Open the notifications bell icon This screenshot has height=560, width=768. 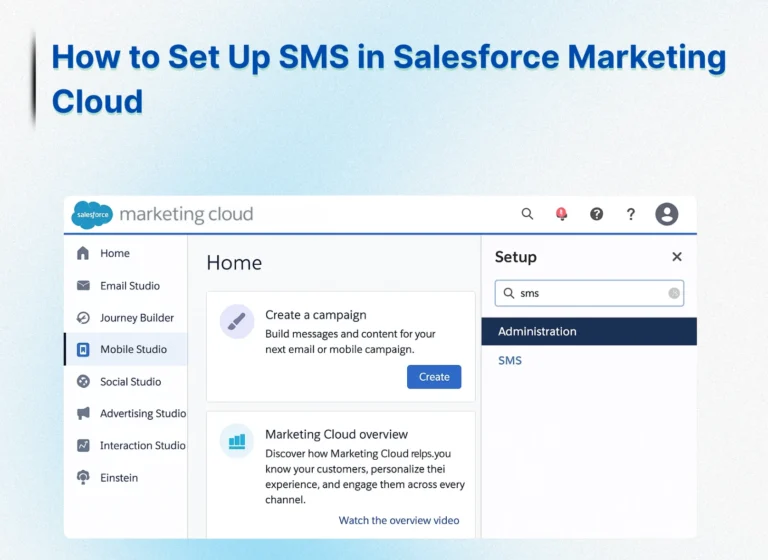561,214
